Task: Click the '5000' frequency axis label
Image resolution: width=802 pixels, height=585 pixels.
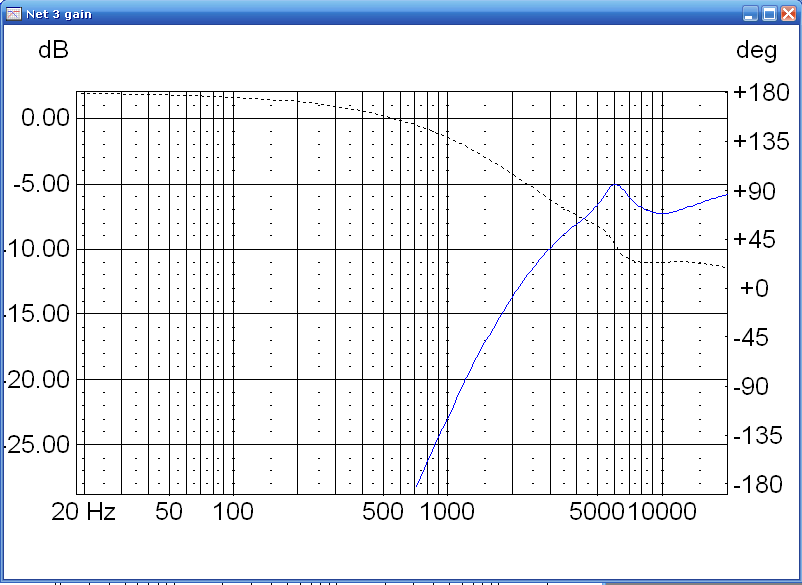Action: [597, 512]
